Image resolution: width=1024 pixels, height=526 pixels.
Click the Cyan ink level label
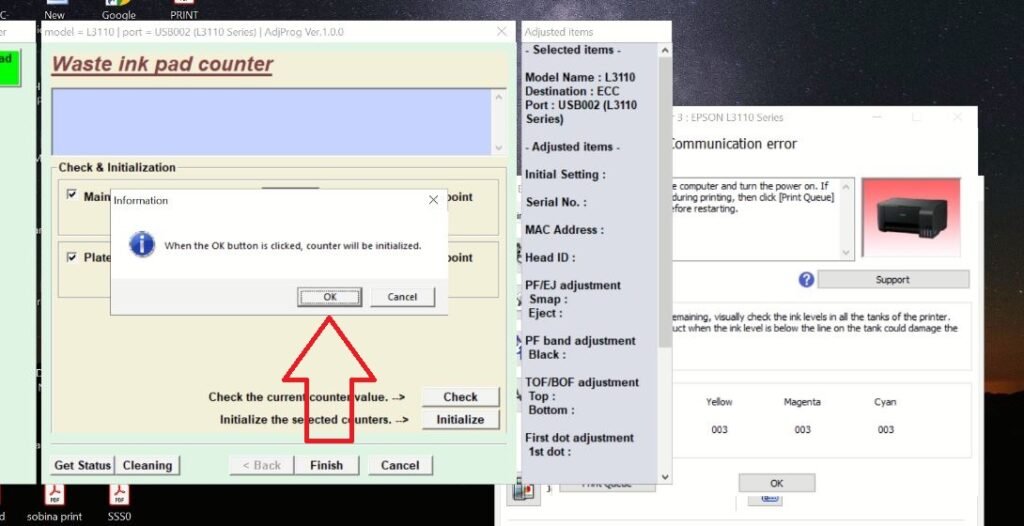pyautogui.click(x=886, y=402)
